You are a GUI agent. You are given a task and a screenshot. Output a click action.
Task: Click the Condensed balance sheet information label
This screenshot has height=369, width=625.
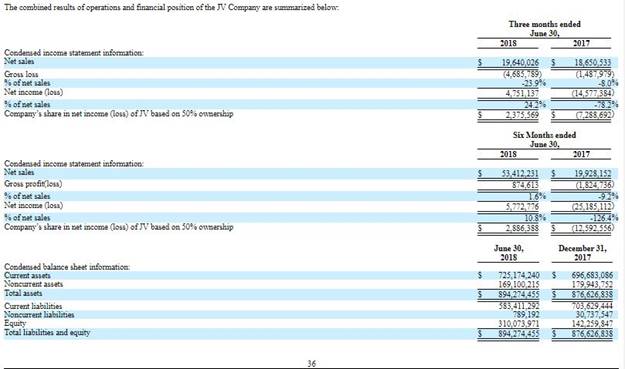(67, 267)
